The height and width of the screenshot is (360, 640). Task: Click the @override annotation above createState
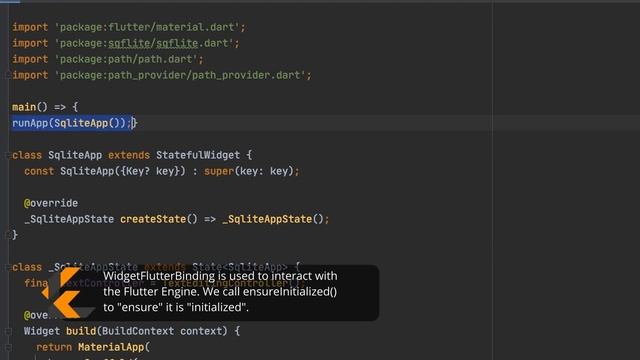coord(51,203)
